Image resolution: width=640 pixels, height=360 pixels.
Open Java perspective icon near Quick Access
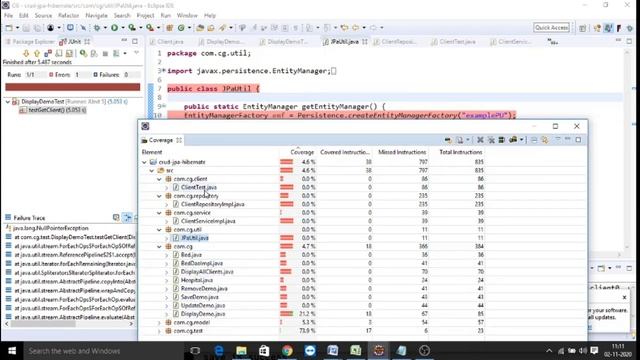coord(609,28)
